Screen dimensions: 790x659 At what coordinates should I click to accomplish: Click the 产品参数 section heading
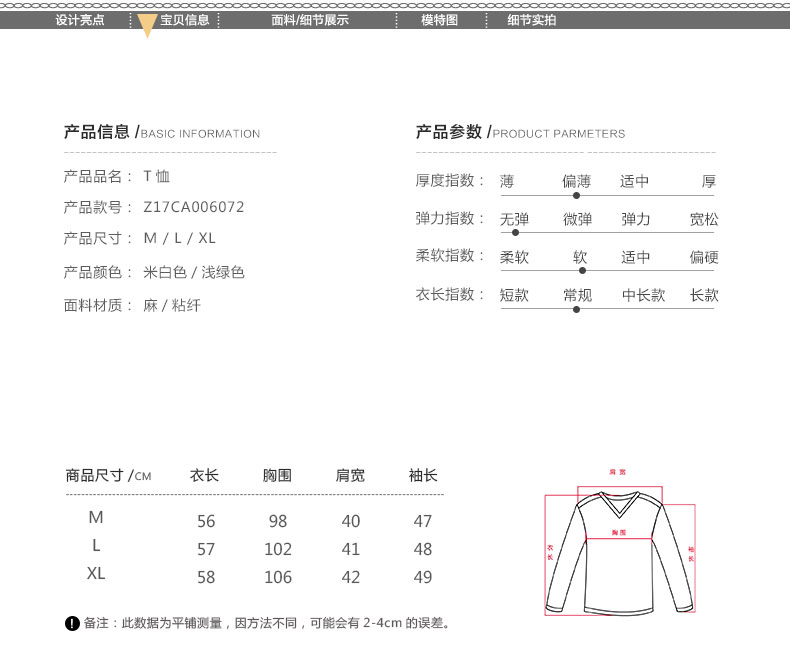[x=449, y=132]
